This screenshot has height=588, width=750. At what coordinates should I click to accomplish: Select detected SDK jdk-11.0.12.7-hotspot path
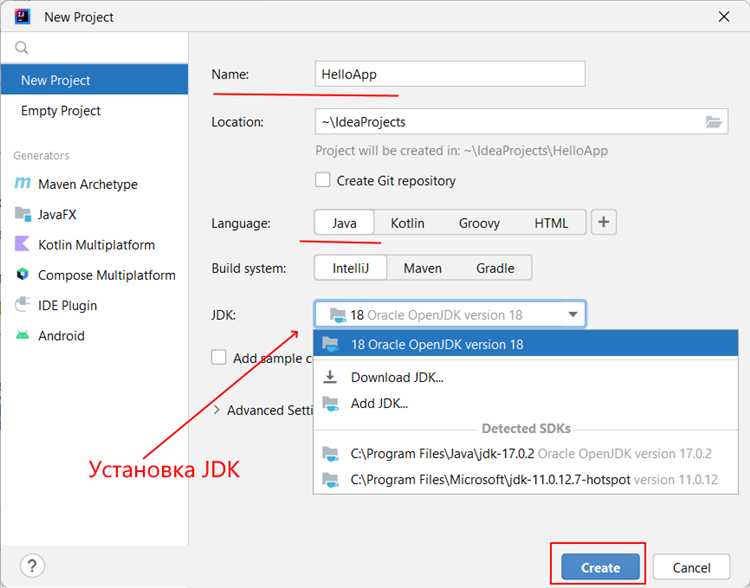526,479
